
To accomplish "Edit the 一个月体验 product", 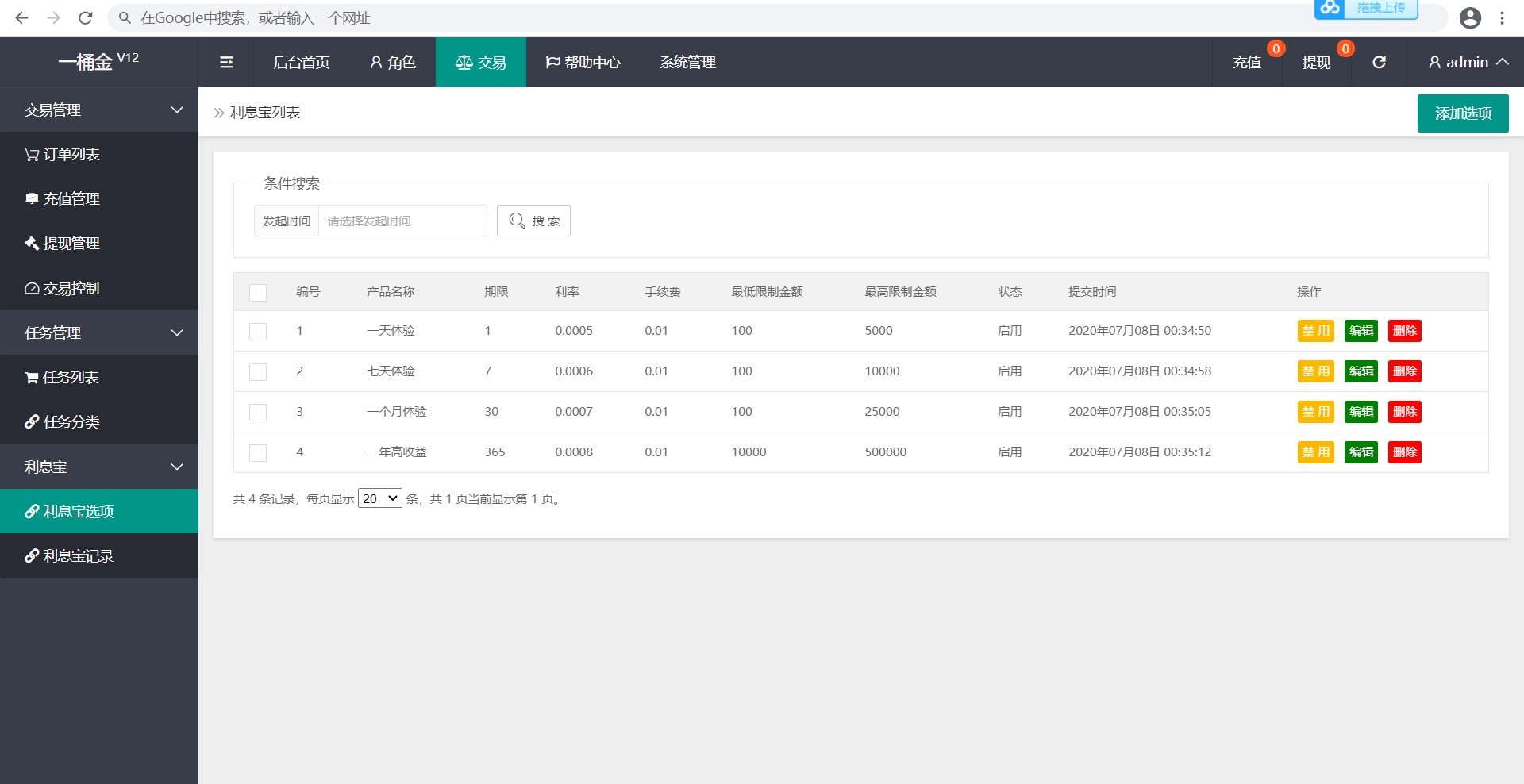I will click(1361, 412).
